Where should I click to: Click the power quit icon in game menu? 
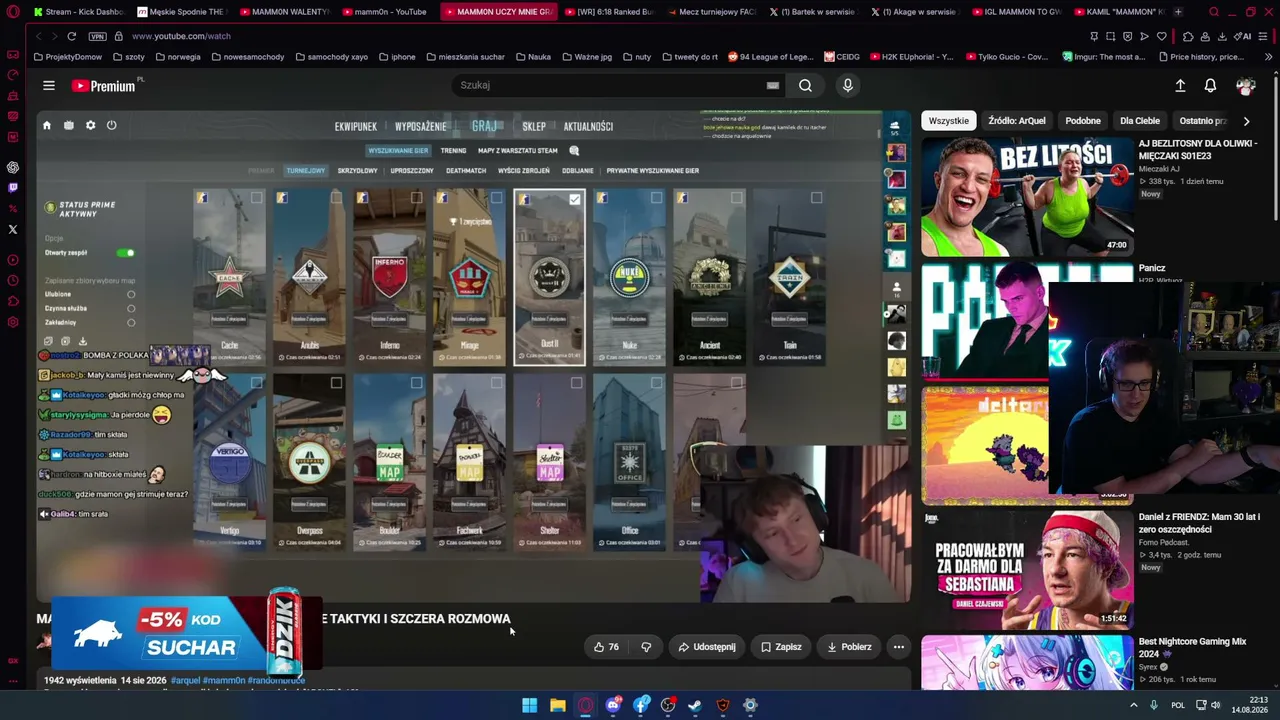(x=111, y=125)
